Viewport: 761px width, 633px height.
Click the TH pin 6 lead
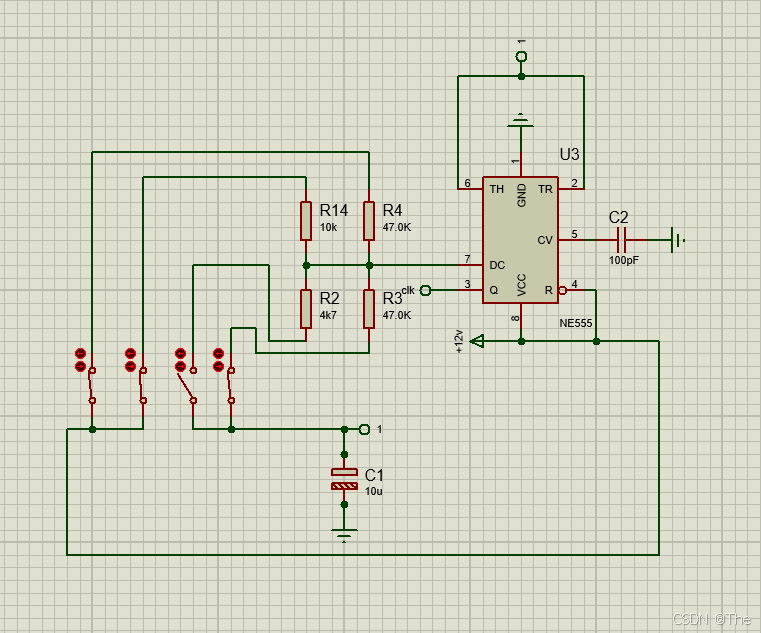(x=470, y=189)
